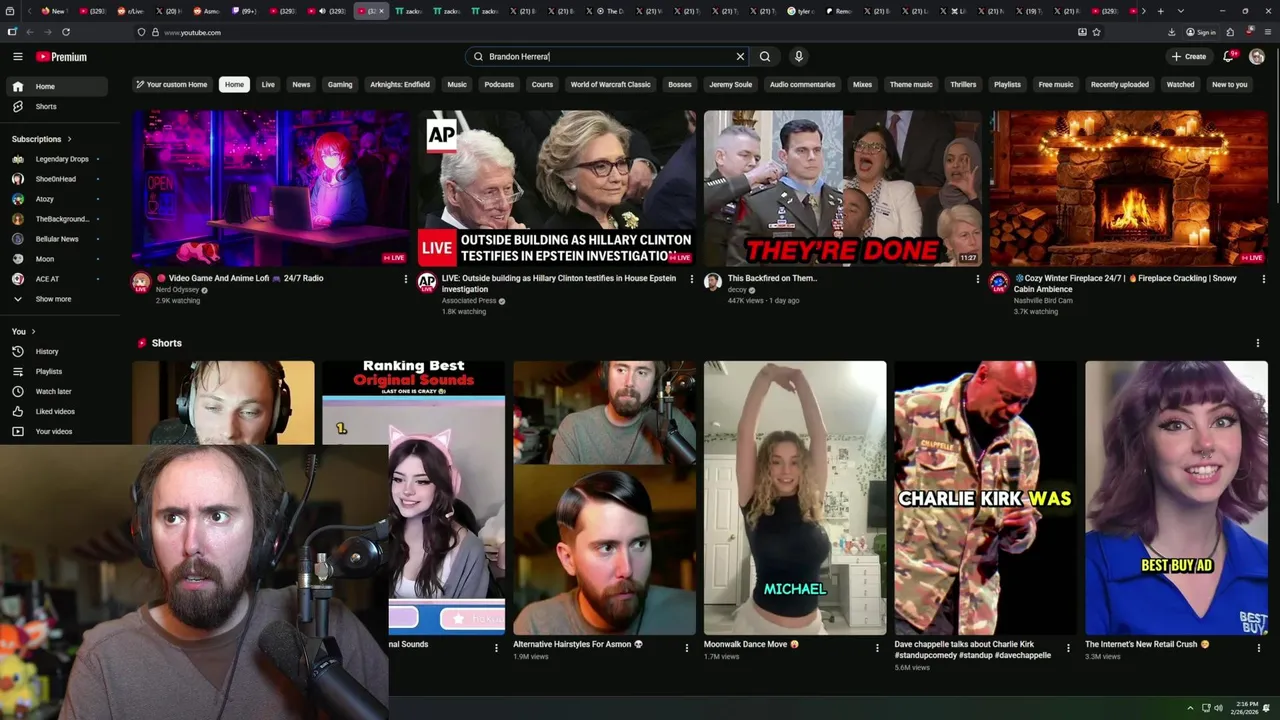The height and width of the screenshot is (720, 1280).
Task: Expand the You section header
Action: 24,331
